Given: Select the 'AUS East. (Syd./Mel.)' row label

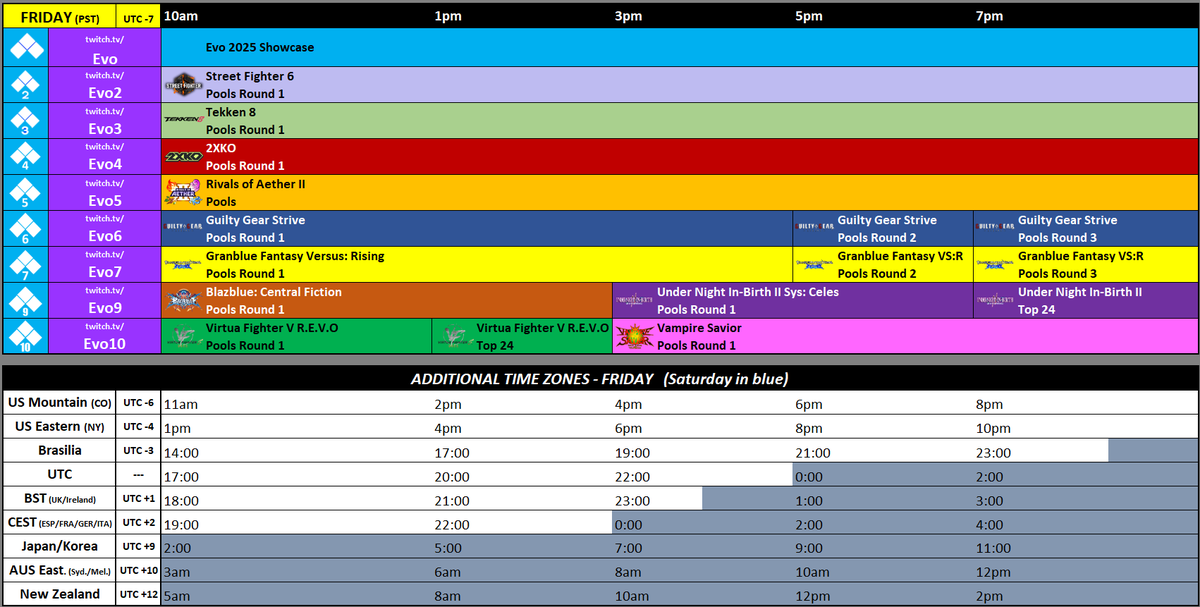Looking at the screenshot, I should [59, 570].
